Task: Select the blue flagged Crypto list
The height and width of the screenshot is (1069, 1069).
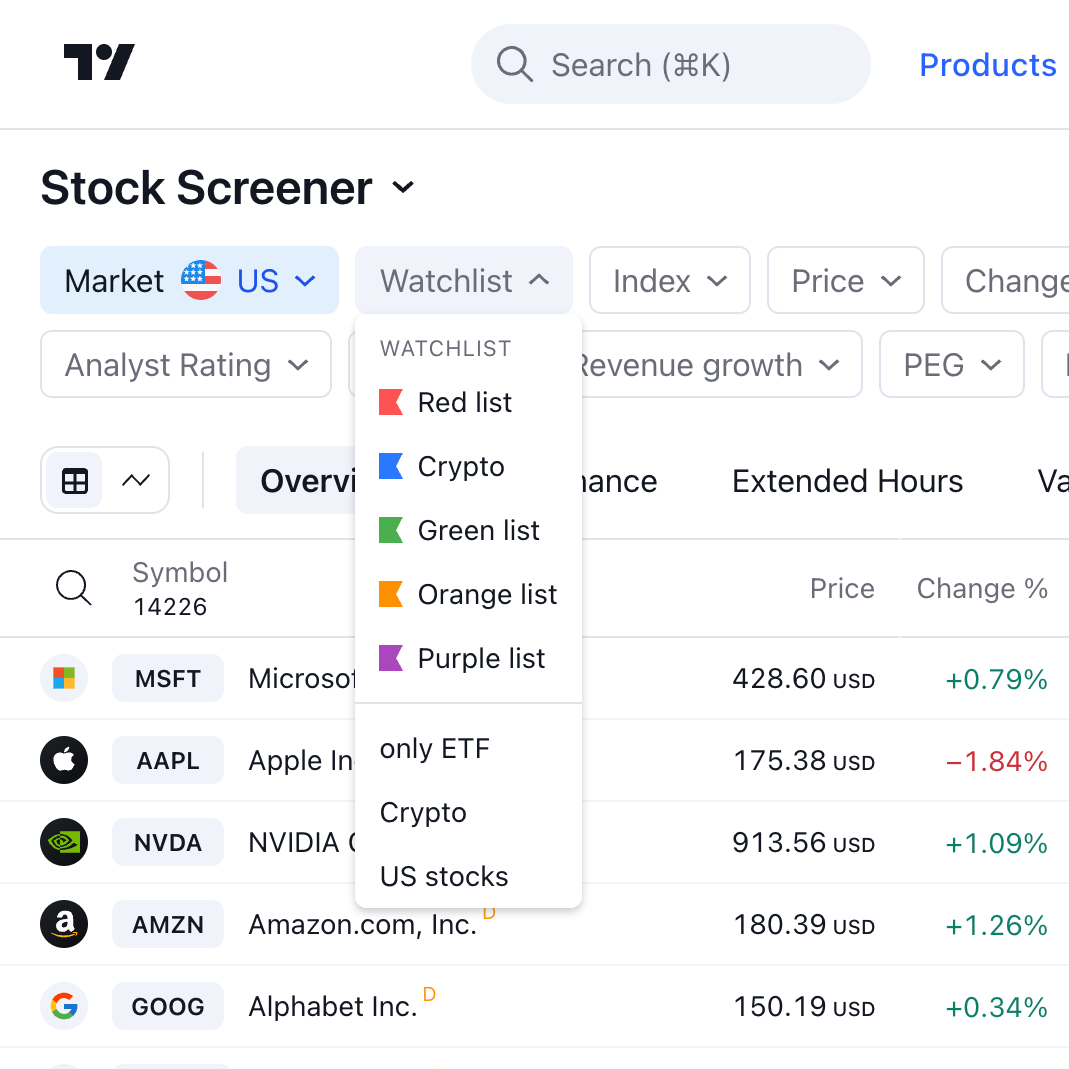Action: click(460, 467)
